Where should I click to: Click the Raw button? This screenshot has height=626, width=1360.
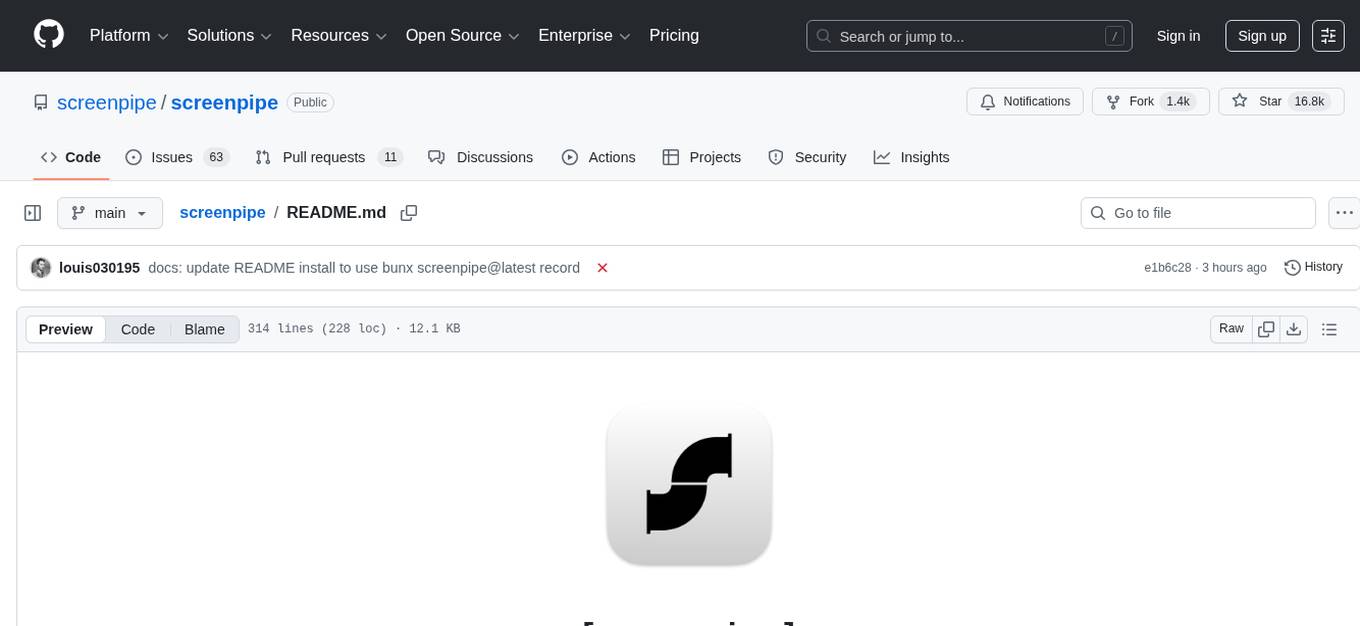[1230, 328]
